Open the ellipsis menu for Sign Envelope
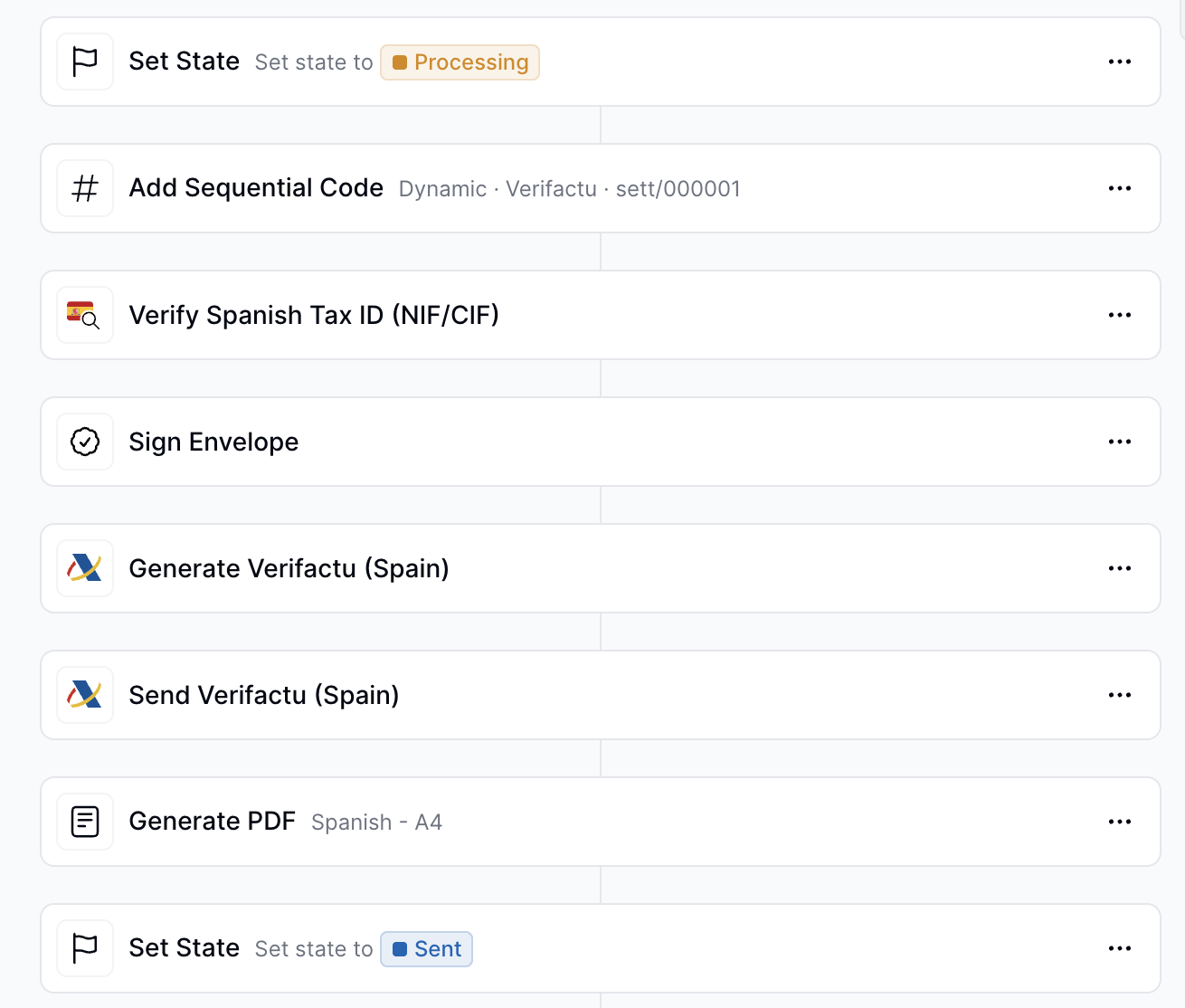 coord(1120,442)
